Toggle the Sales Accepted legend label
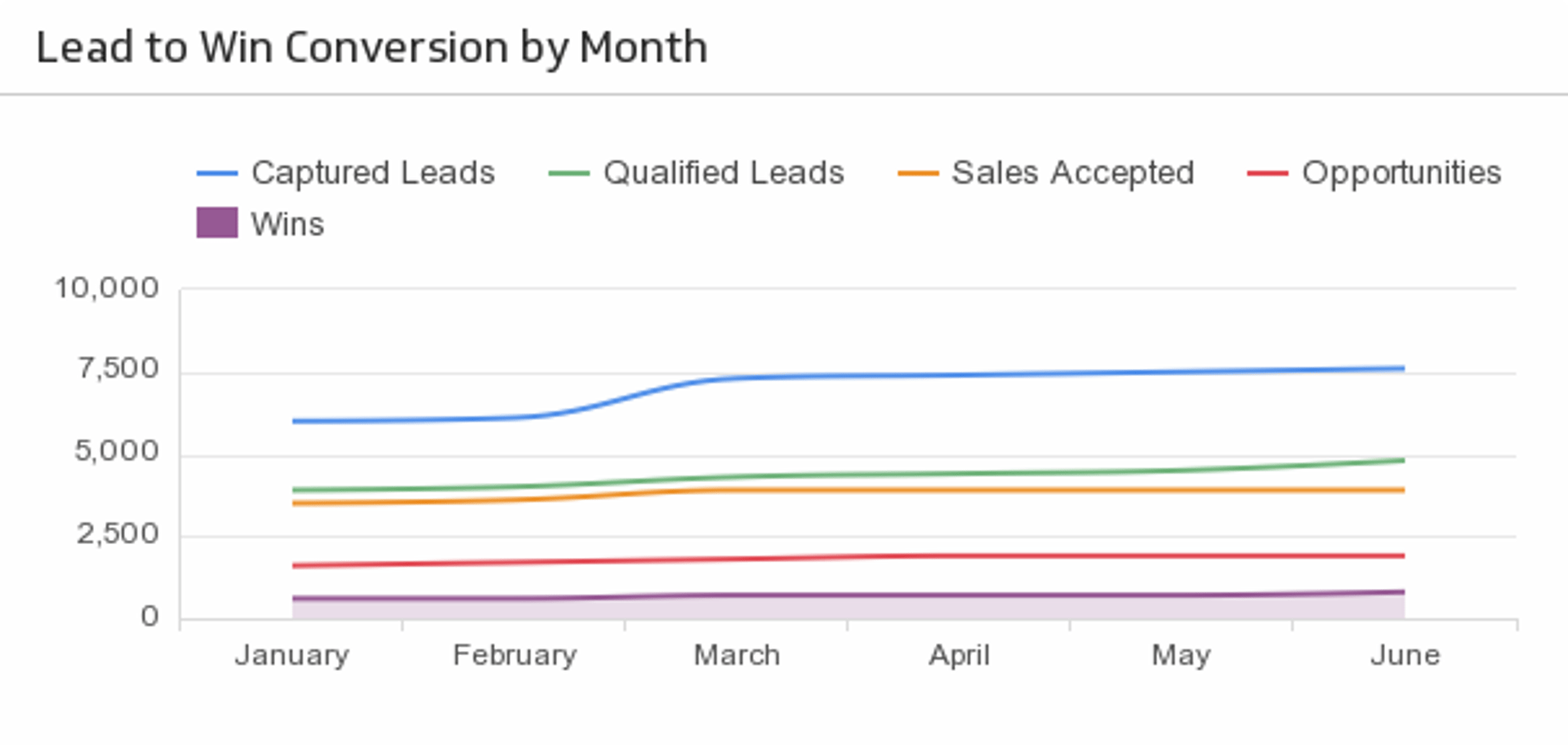Image resolution: width=1568 pixels, height=745 pixels. coord(1073,173)
